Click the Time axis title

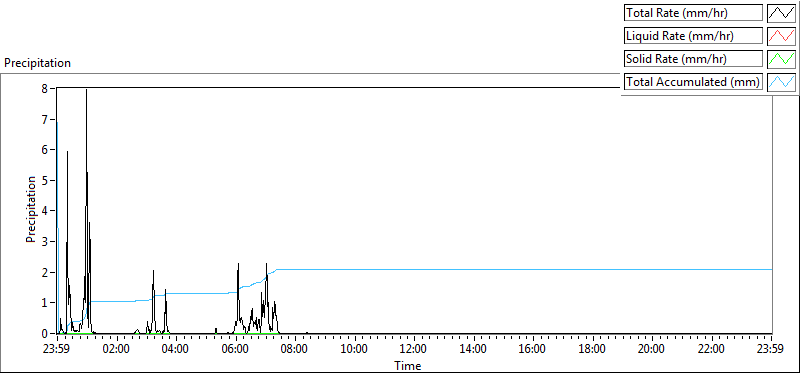coord(407,365)
